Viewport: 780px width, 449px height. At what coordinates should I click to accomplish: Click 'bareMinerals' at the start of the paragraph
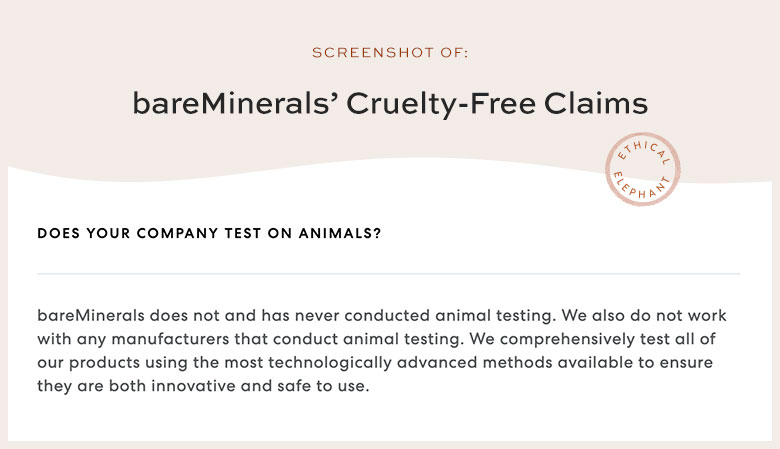pyautogui.click(x=91, y=315)
